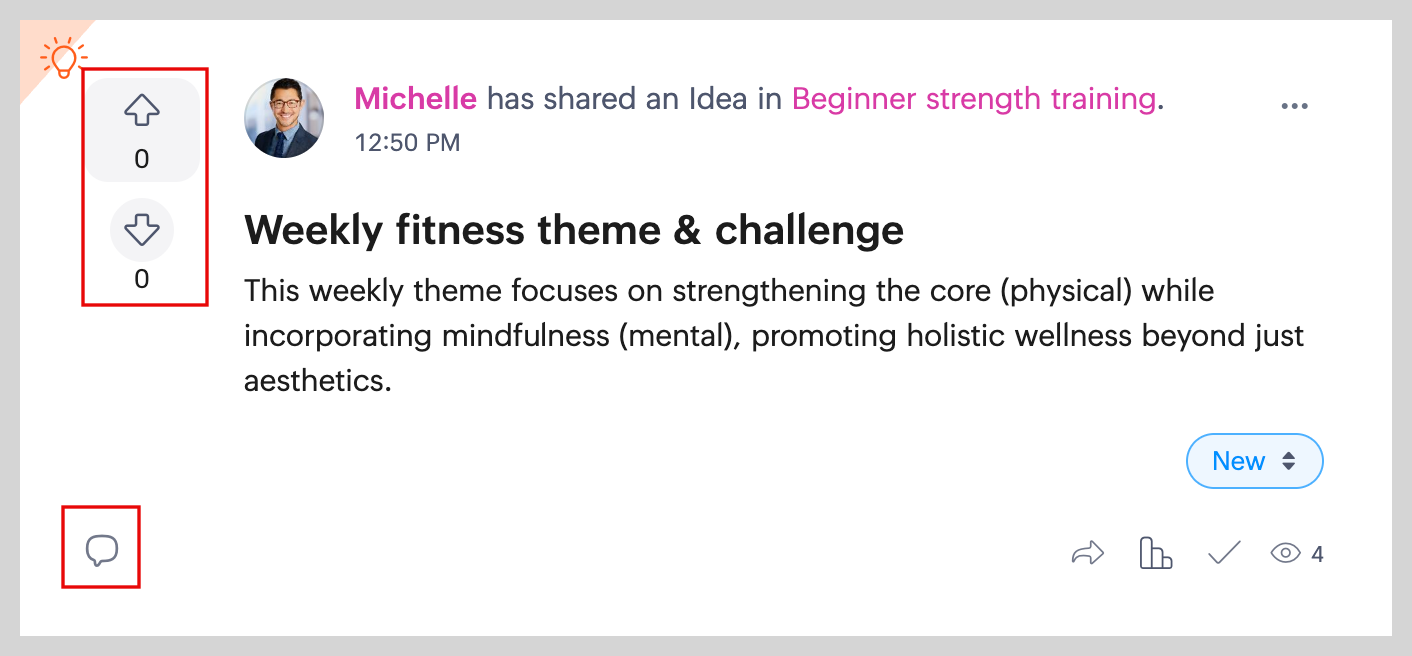Downvote the Weekly fitness theme idea

coord(142,231)
